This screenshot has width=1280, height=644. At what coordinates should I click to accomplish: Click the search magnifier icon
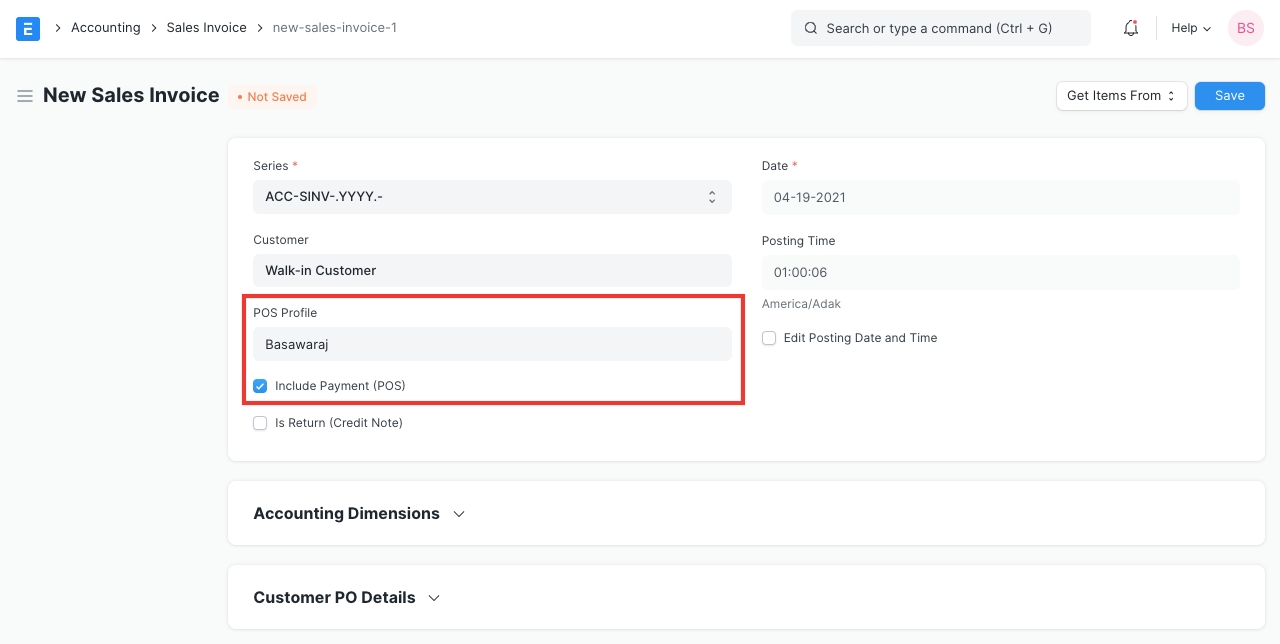811,28
